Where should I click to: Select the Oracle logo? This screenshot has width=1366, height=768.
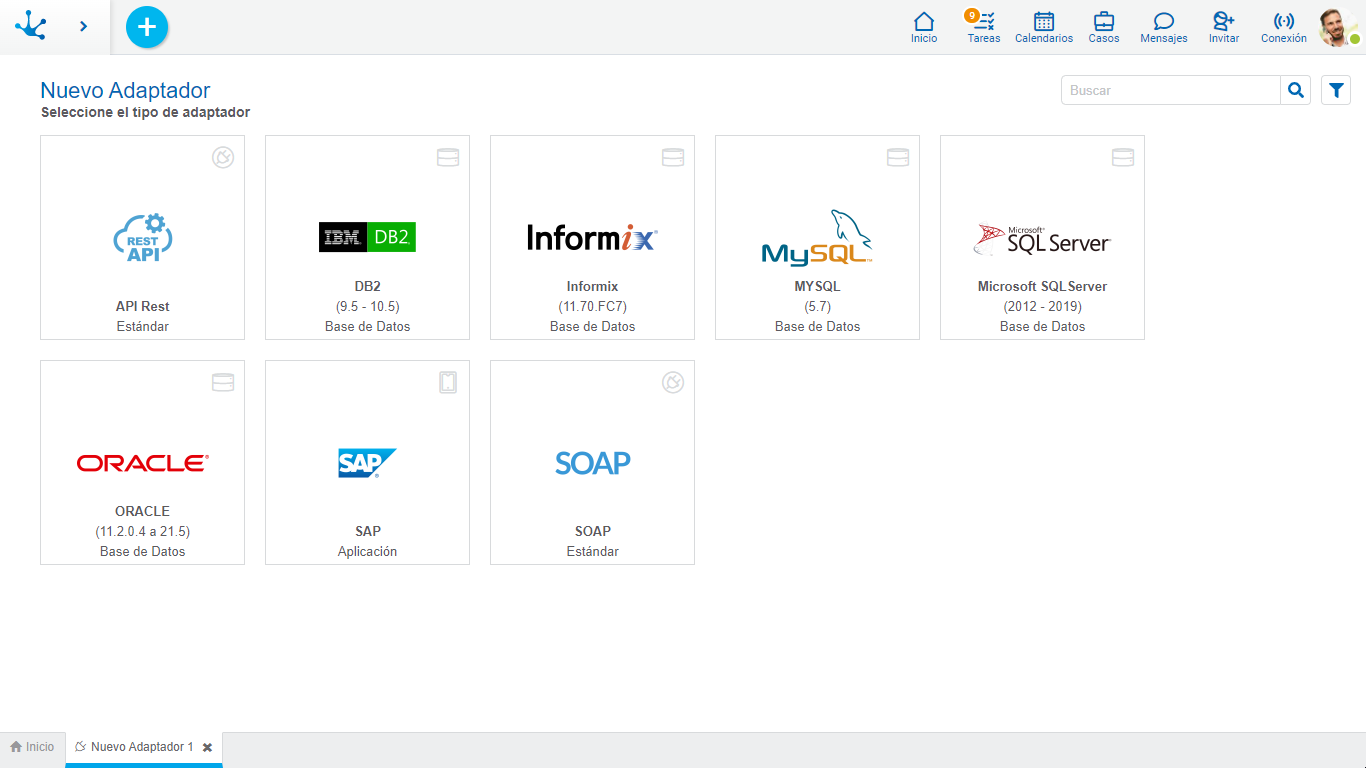tap(142, 463)
